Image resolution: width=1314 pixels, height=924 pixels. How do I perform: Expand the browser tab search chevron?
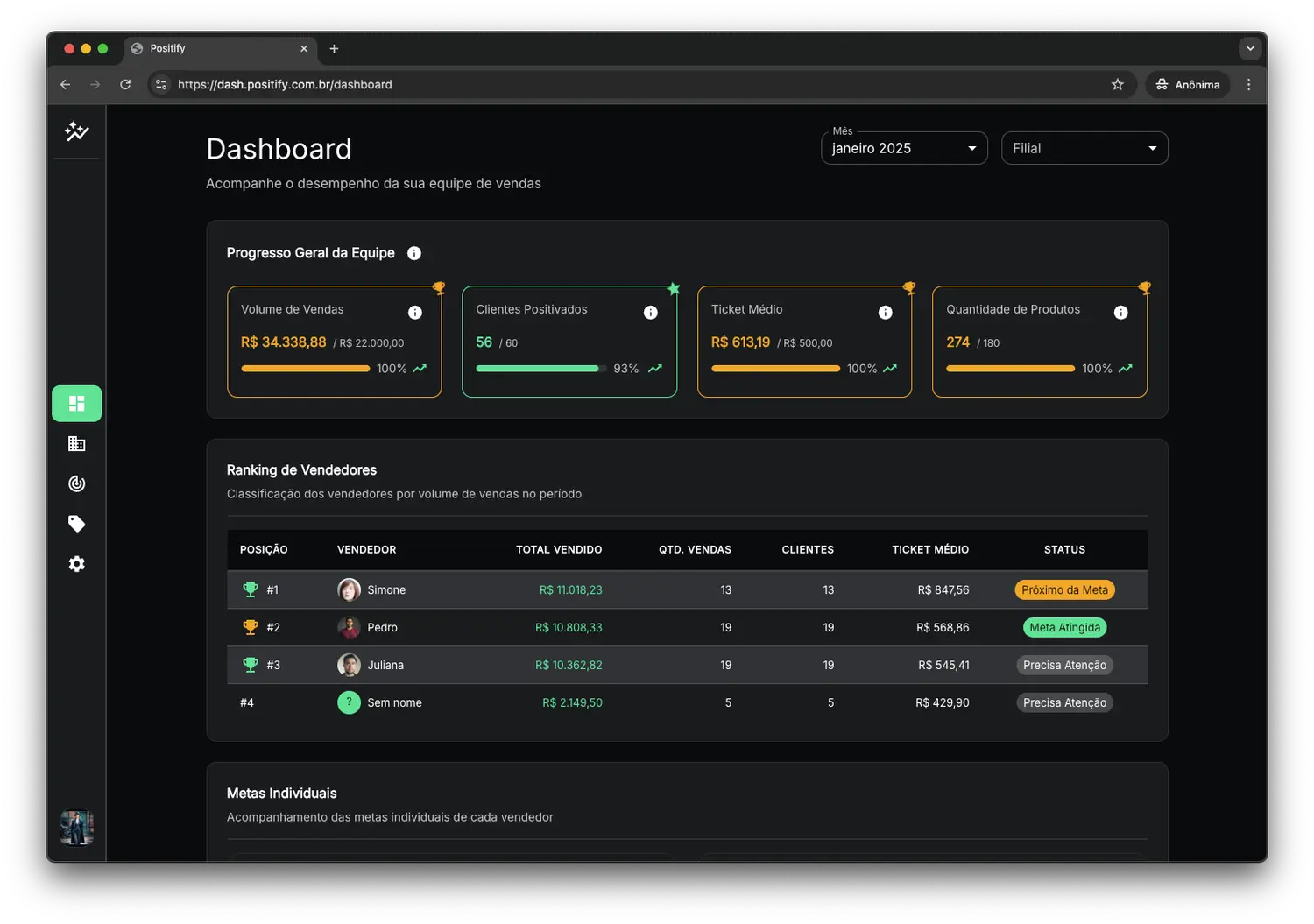[x=1250, y=49]
